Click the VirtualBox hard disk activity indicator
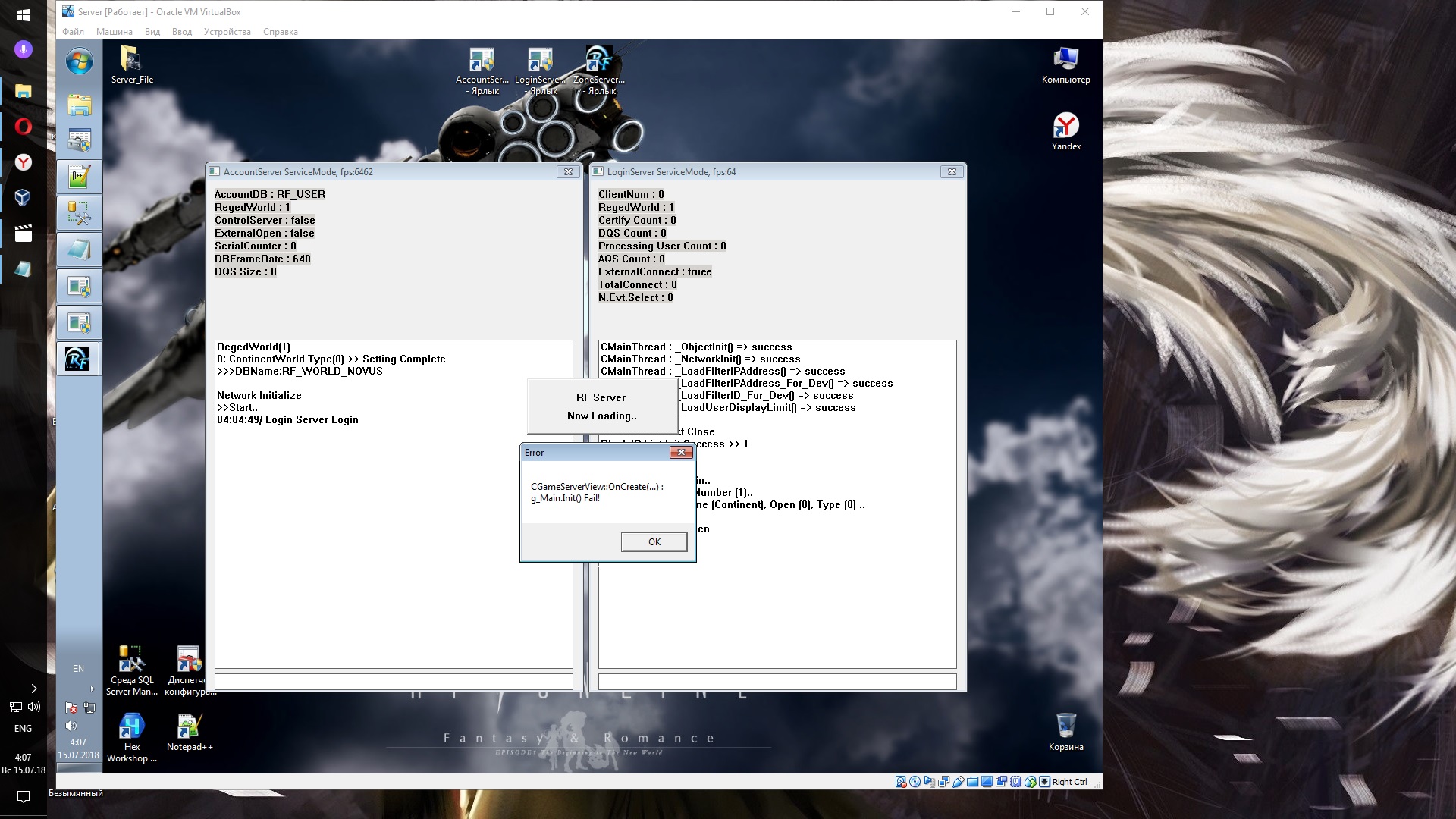The image size is (1456, 819). tap(900, 782)
